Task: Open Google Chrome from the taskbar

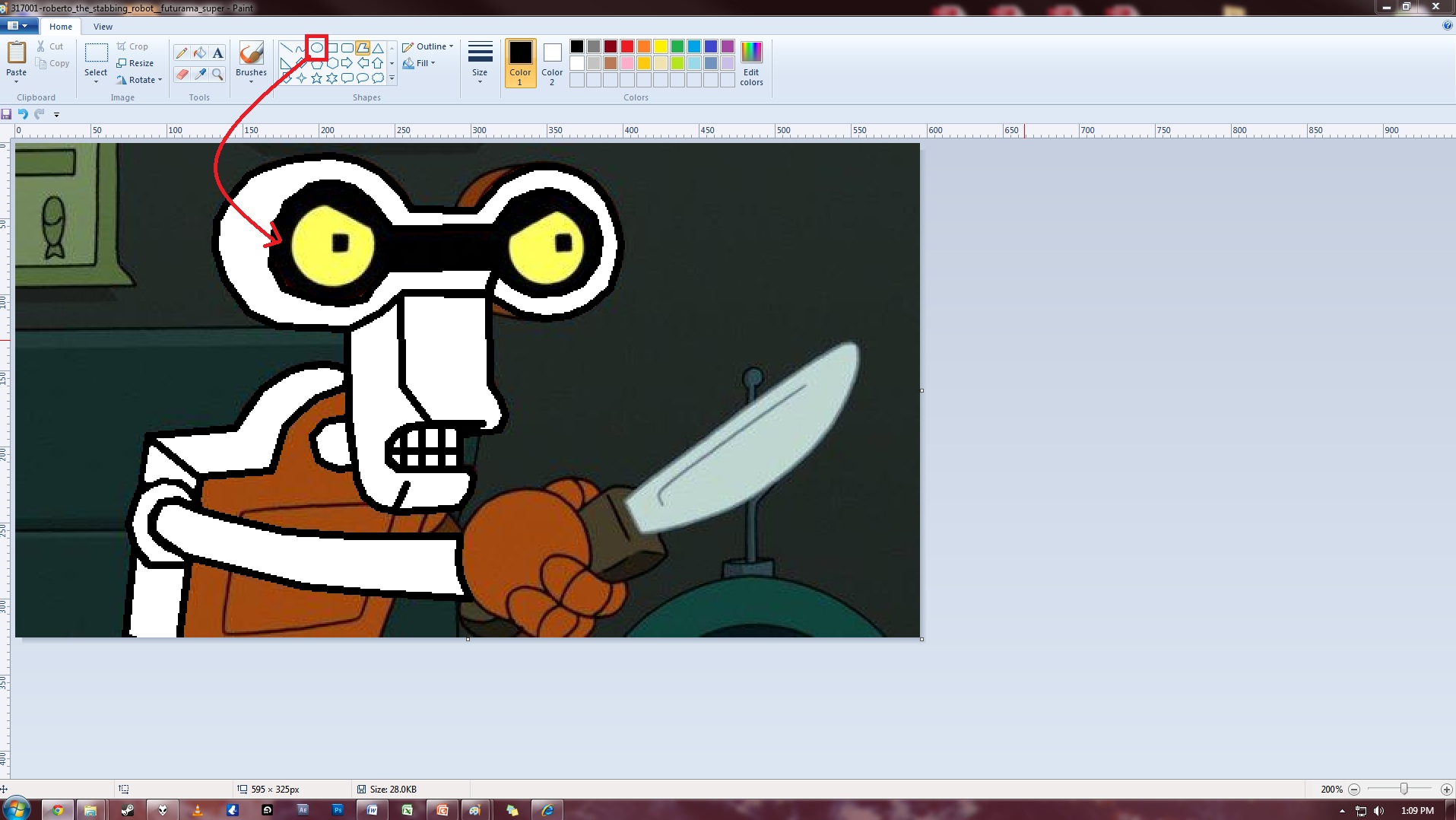Action: (58, 810)
